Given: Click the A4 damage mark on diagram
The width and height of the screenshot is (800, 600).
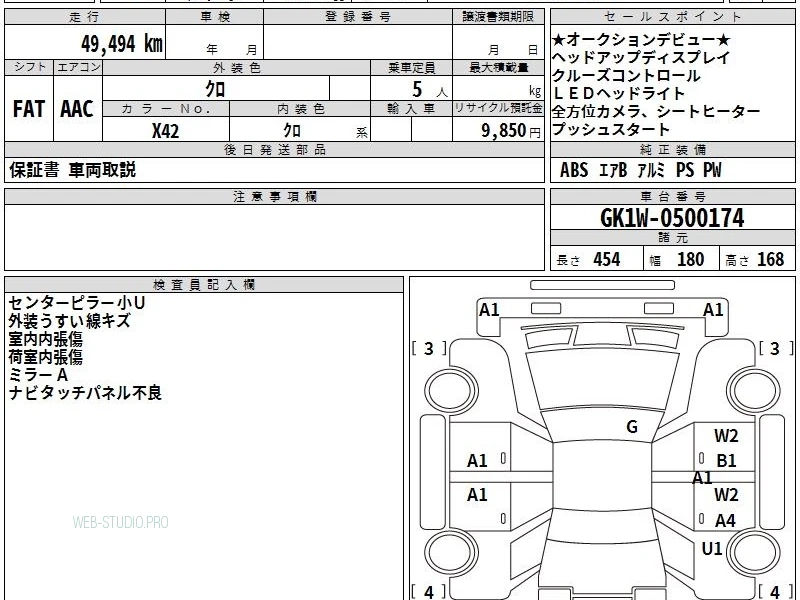Looking at the screenshot, I should coord(725,520).
